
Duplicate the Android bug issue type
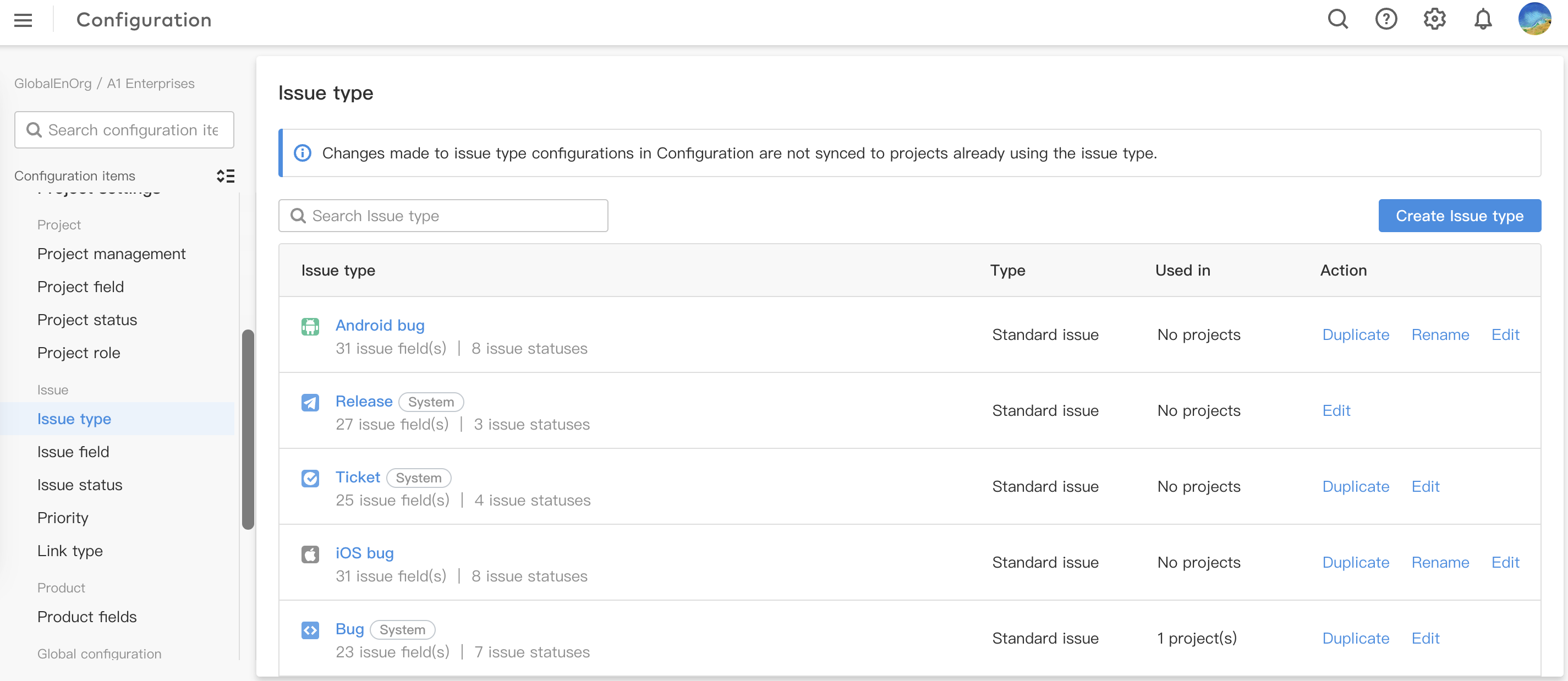coord(1356,334)
